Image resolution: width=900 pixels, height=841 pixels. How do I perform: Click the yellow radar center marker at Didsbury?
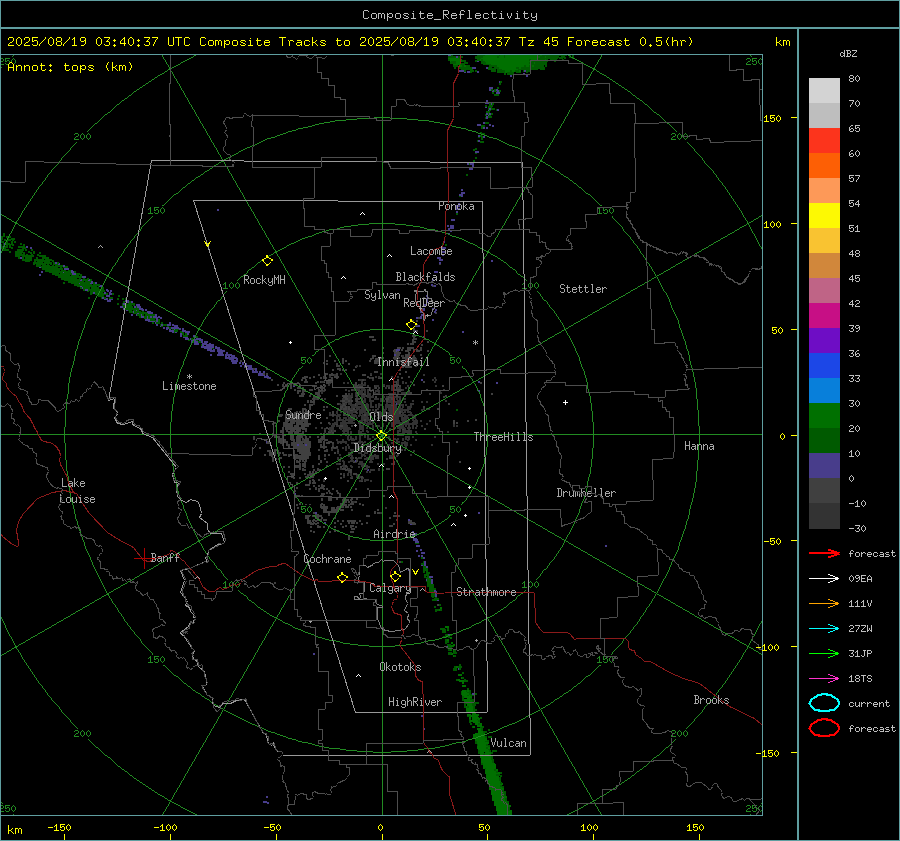coord(381,436)
